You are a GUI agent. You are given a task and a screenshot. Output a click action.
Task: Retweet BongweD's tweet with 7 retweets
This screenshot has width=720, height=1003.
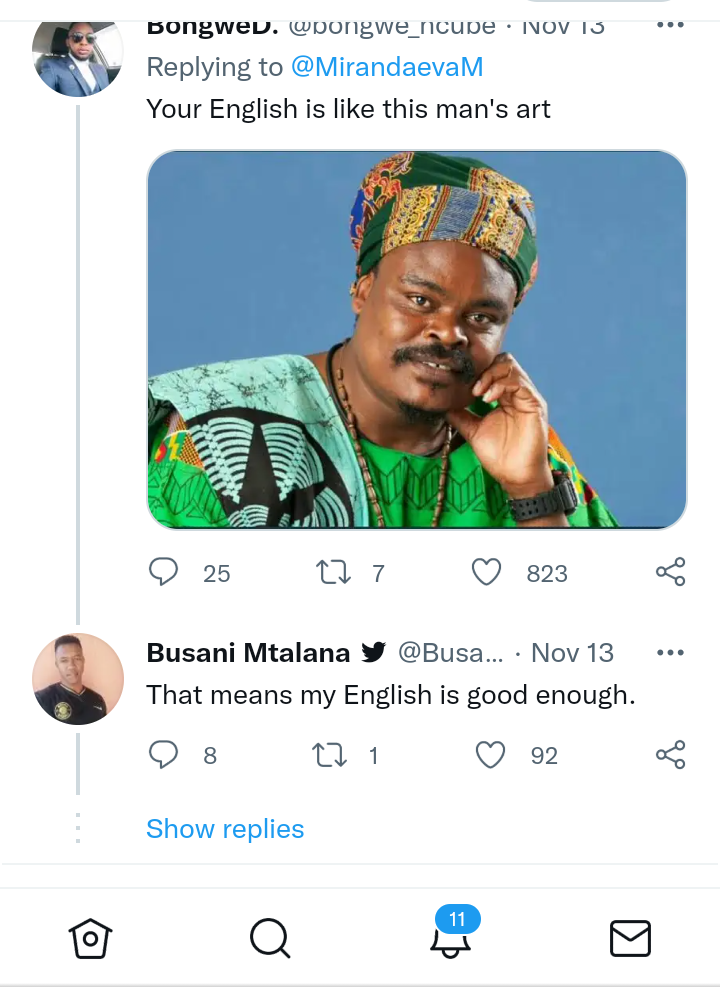coord(333,573)
